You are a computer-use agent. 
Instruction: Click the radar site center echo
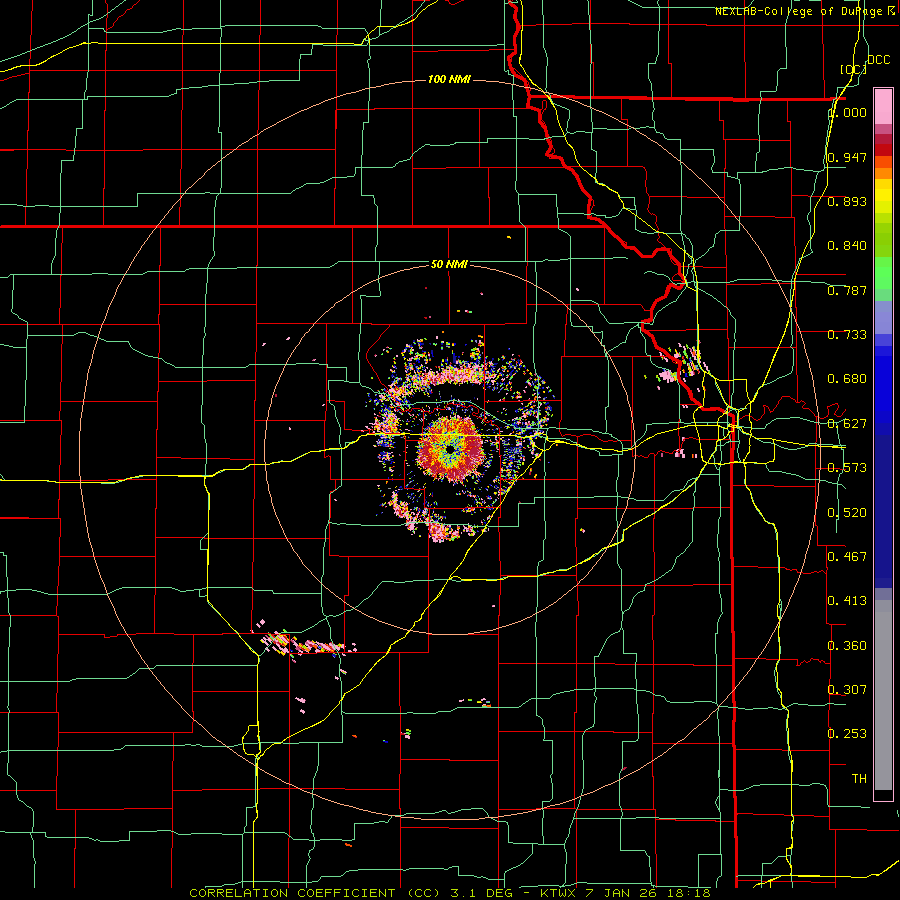[451, 449]
